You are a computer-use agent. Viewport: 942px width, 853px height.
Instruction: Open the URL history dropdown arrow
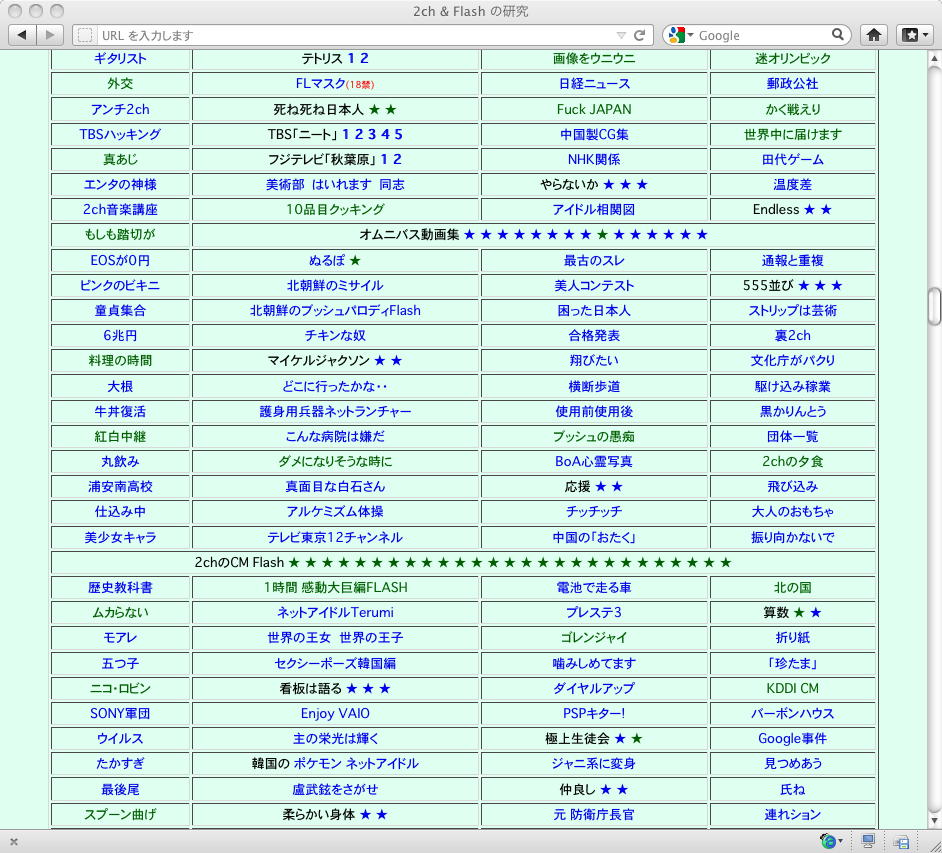(621, 35)
